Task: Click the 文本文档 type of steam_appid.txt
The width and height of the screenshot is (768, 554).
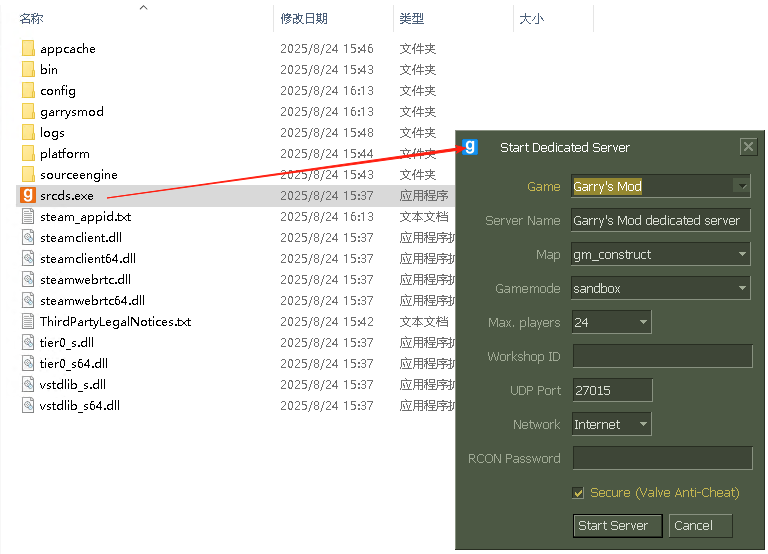Action: (x=424, y=217)
